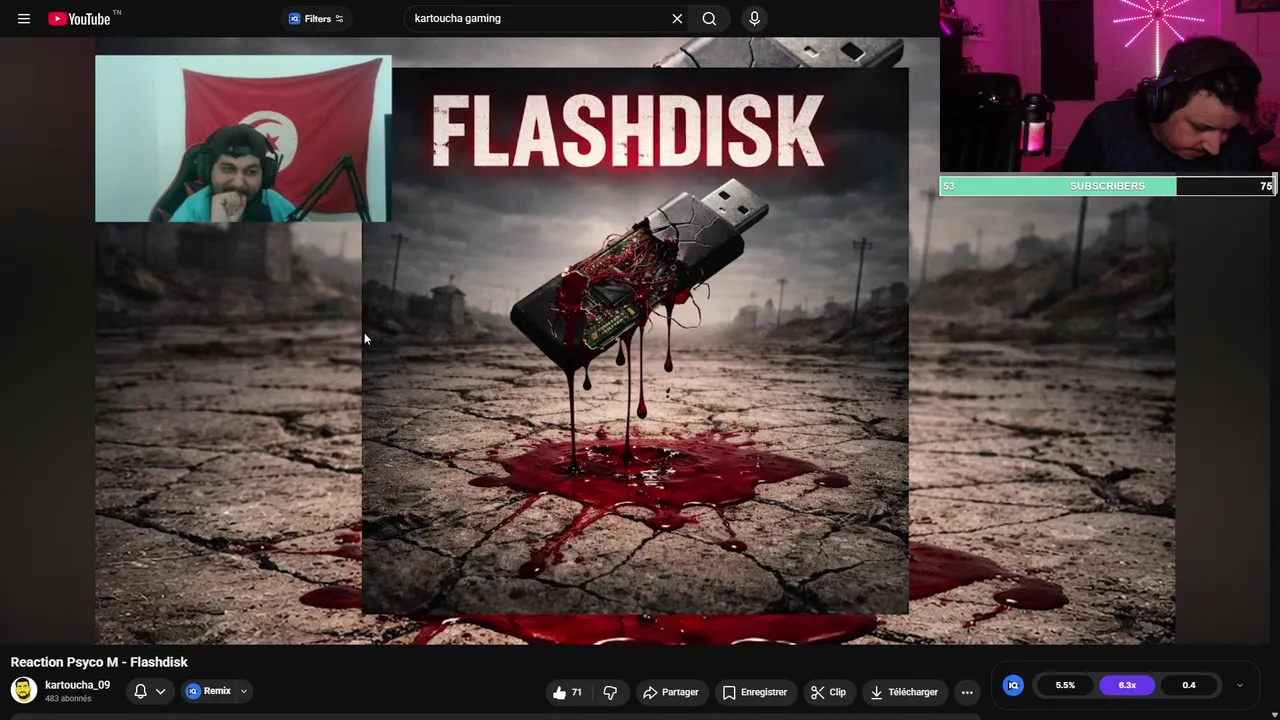Start voice search with the microphone icon
Screen dimensions: 1280x720
click(754, 19)
